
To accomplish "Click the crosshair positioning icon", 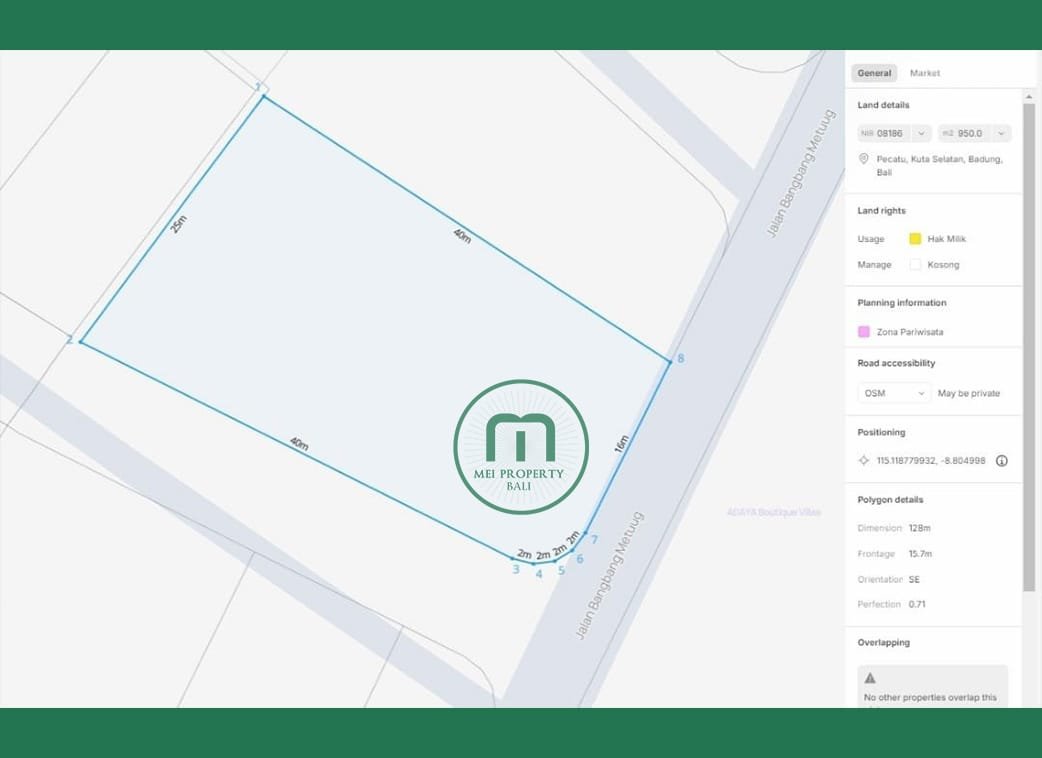I will tap(864, 461).
